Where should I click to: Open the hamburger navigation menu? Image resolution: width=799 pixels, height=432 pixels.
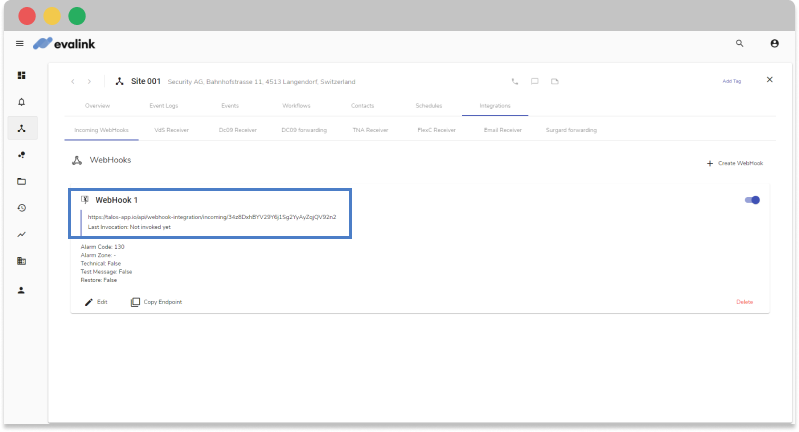coord(20,43)
